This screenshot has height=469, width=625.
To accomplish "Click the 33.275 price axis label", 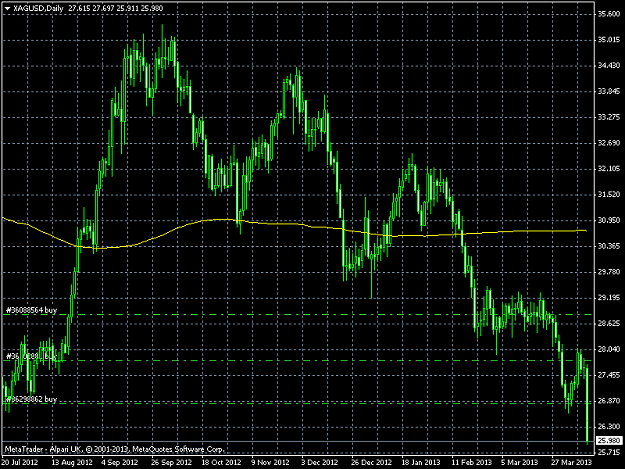I will pos(609,117).
